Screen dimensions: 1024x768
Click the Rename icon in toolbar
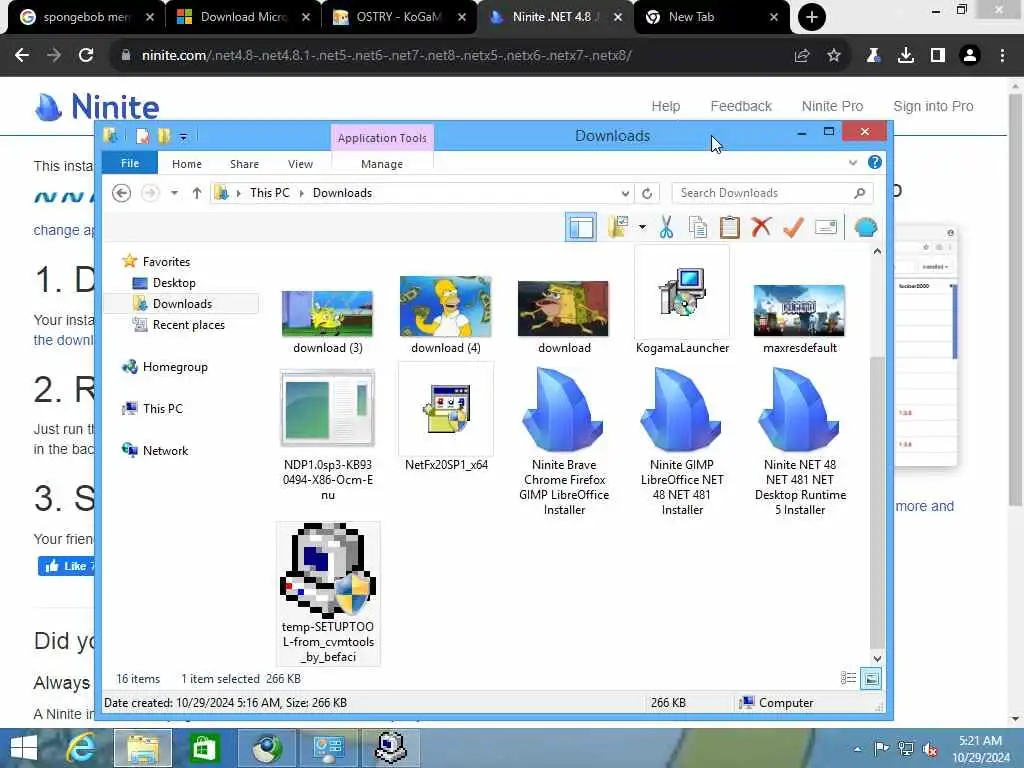pyautogui.click(x=825, y=227)
